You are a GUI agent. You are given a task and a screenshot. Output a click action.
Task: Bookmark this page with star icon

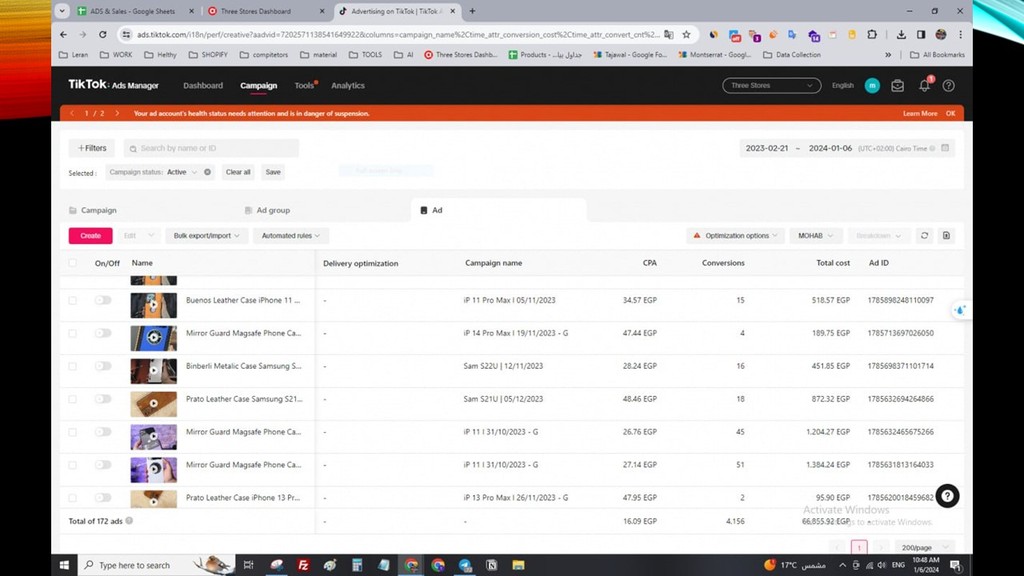pyautogui.click(x=686, y=35)
